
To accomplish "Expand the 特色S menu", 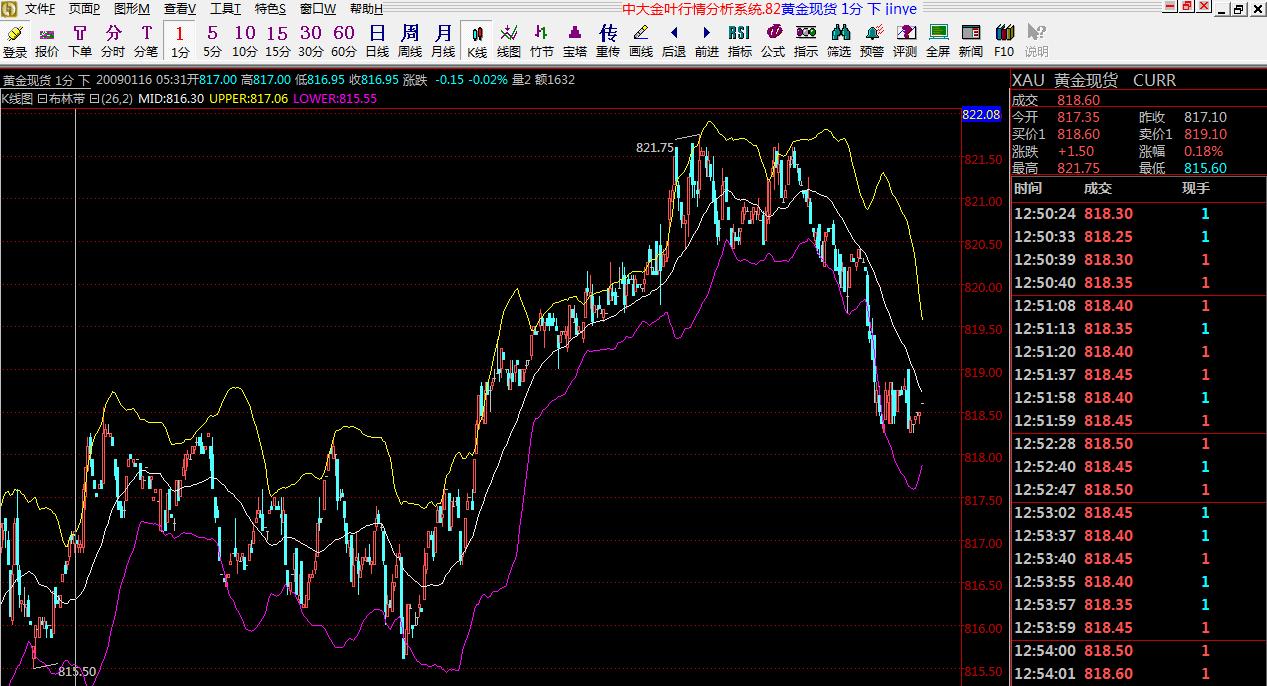I will tap(270, 9).
